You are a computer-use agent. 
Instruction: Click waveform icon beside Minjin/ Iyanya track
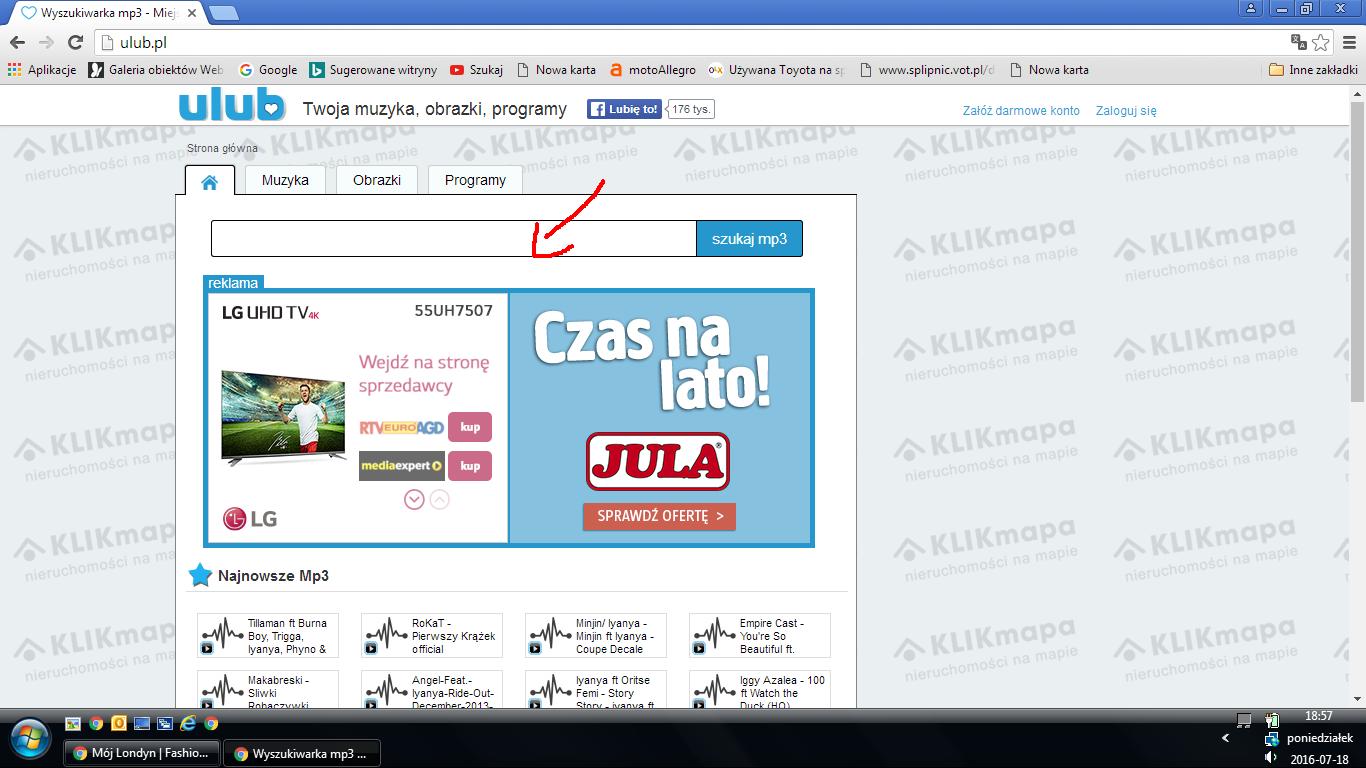pyautogui.click(x=550, y=636)
